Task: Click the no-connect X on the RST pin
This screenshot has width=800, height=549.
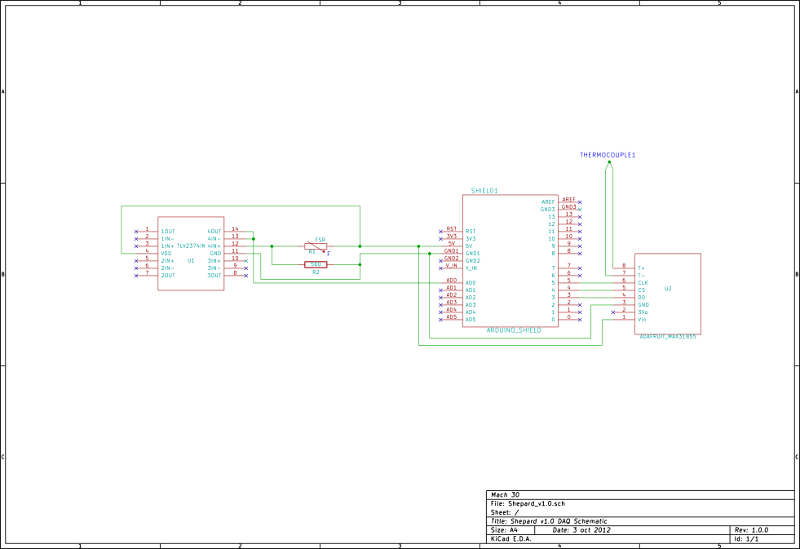Action: (x=441, y=232)
